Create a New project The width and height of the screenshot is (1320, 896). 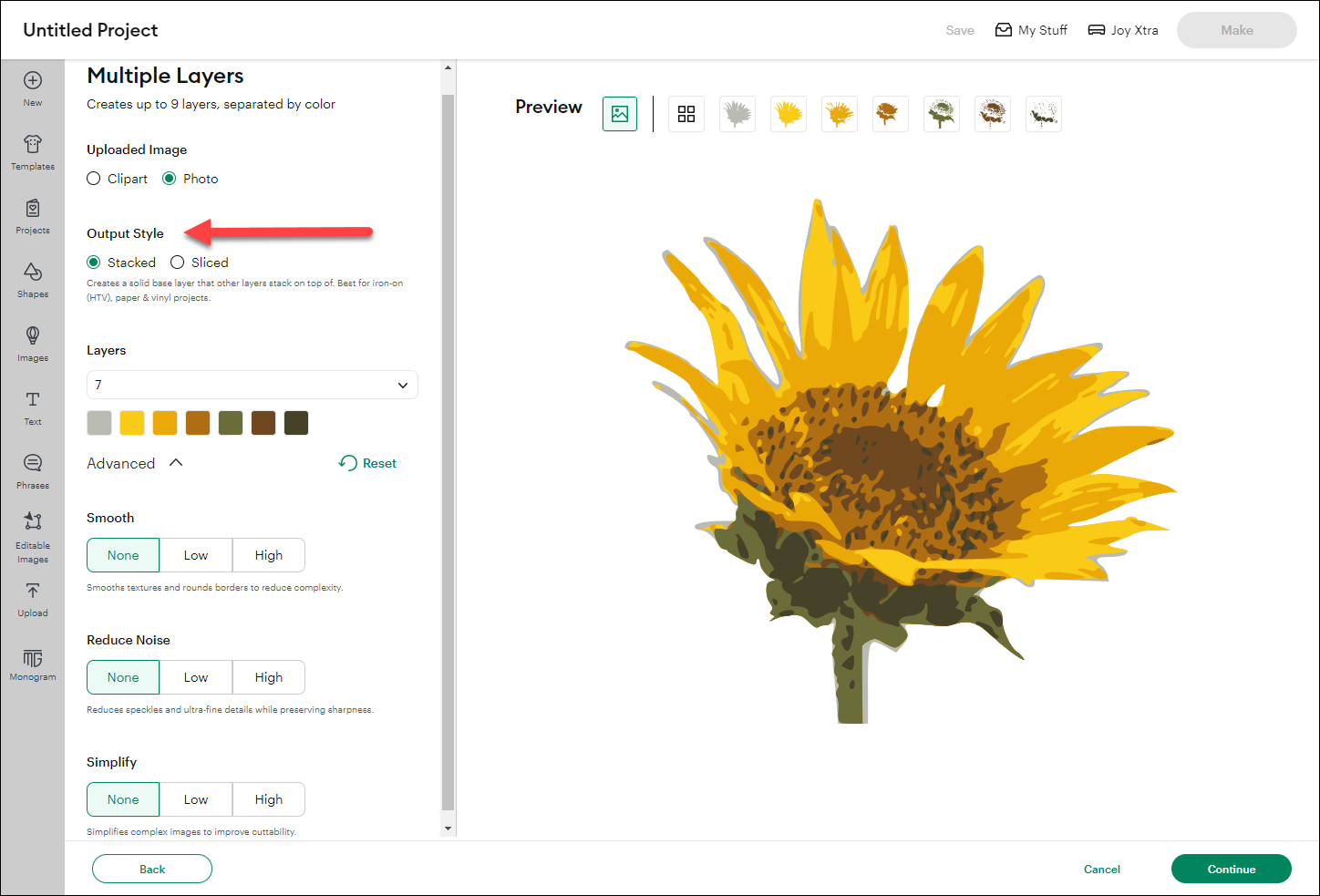(33, 88)
